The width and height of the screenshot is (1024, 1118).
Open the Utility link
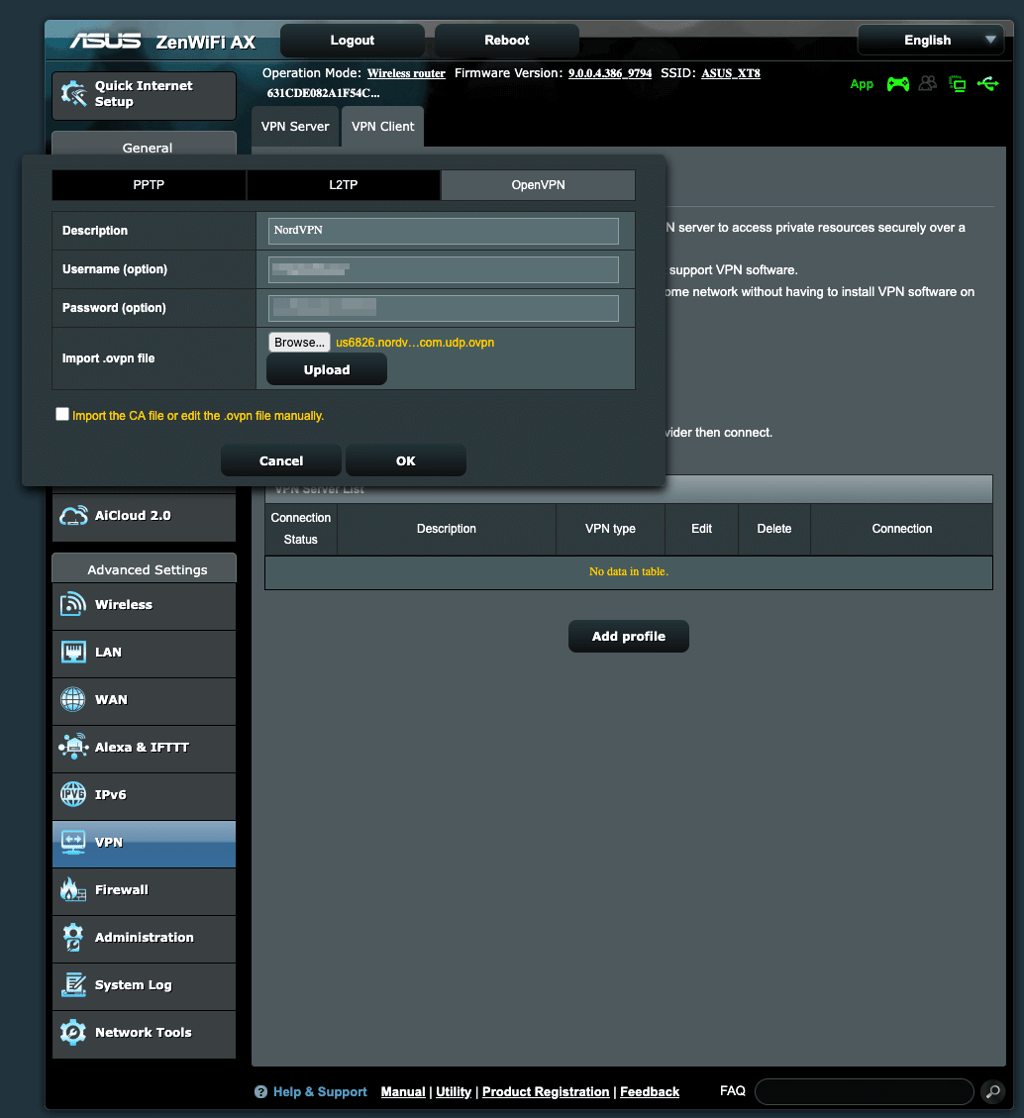pos(454,1092)
